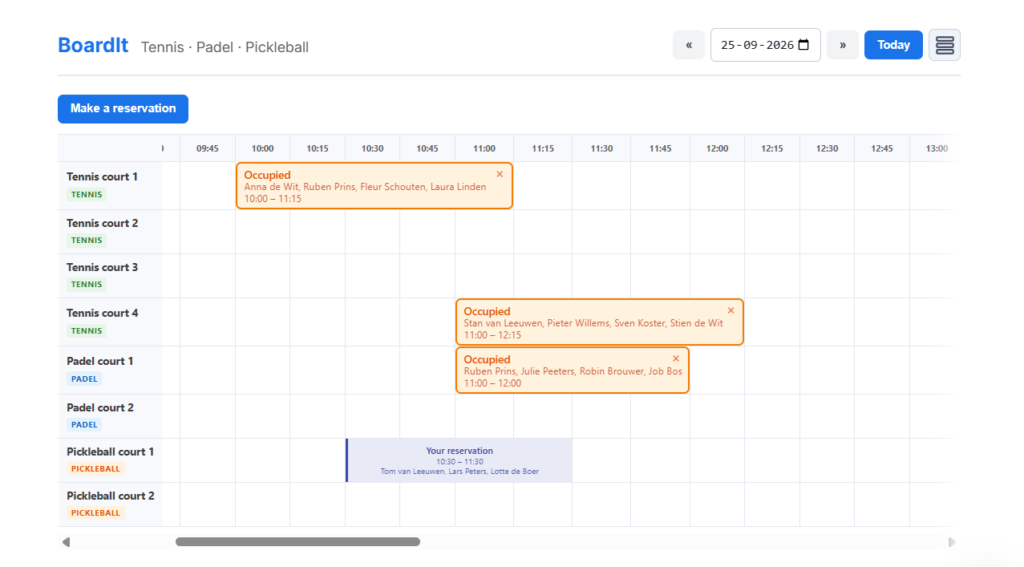
Task: Click the 09:45 time header
Action: 207,149
